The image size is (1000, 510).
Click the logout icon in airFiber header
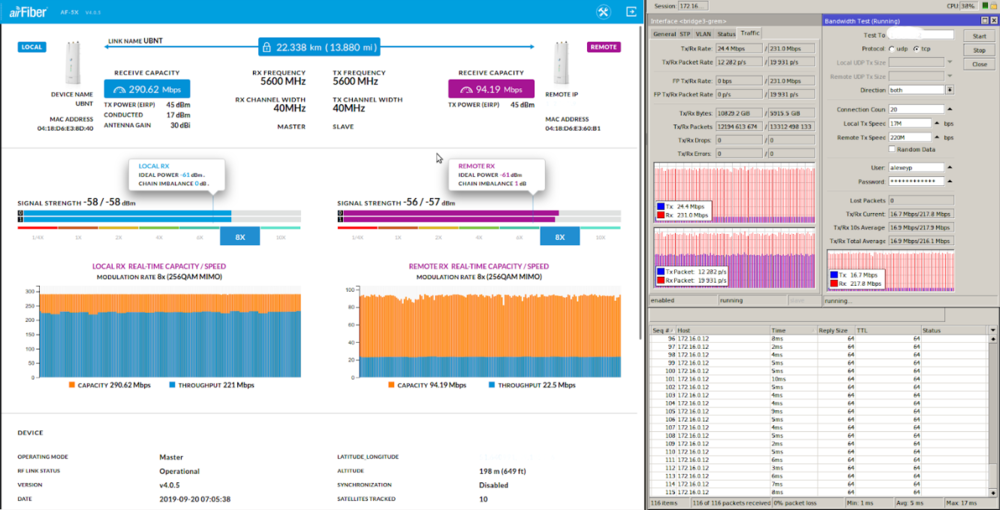click(x=631, y=12)
